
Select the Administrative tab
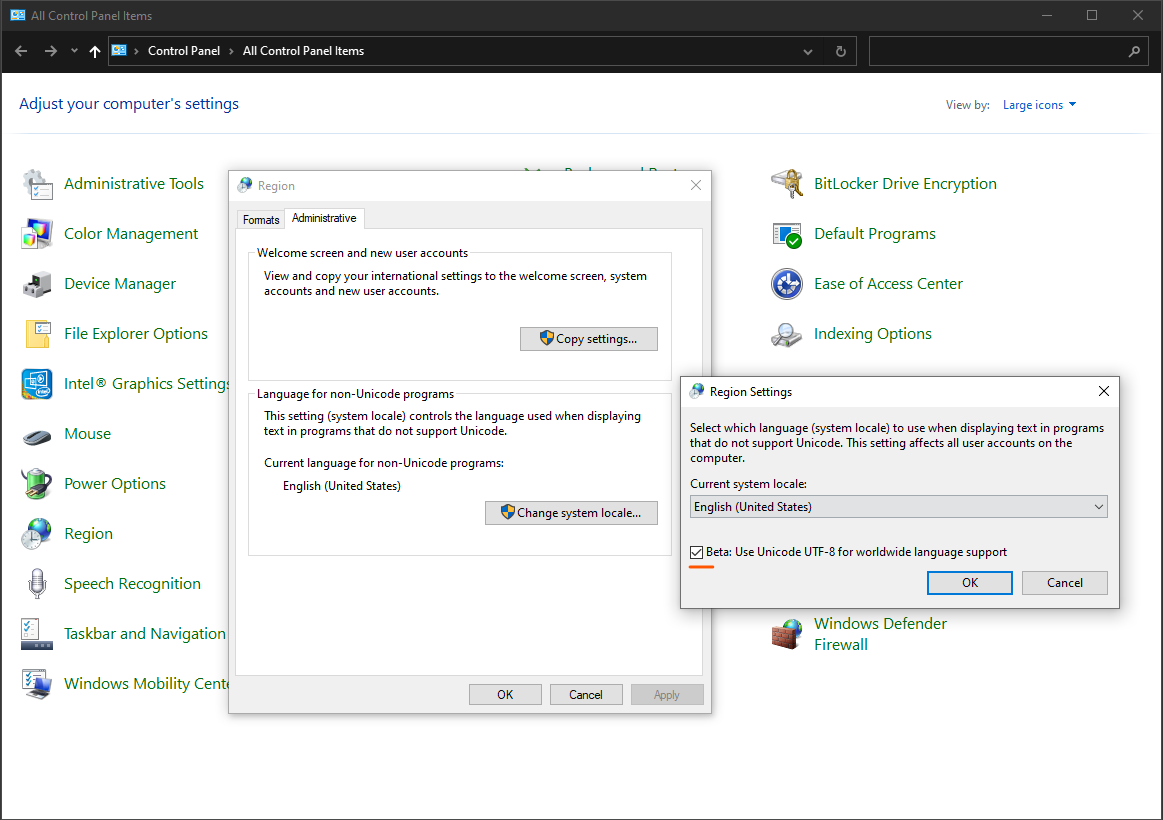point(324,218)
